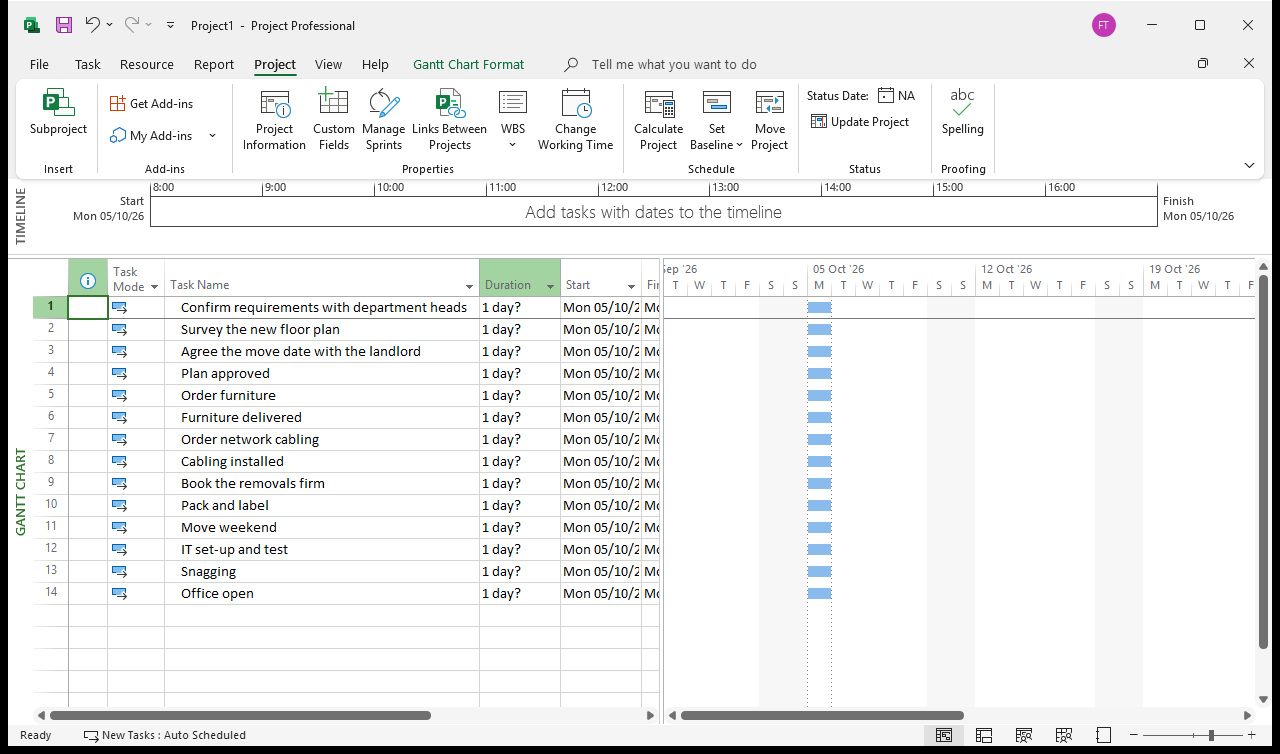Image resolution: width=1280 pixels, height=754 pixels.
Task: Restore the inner project window
Action: 1203,64
